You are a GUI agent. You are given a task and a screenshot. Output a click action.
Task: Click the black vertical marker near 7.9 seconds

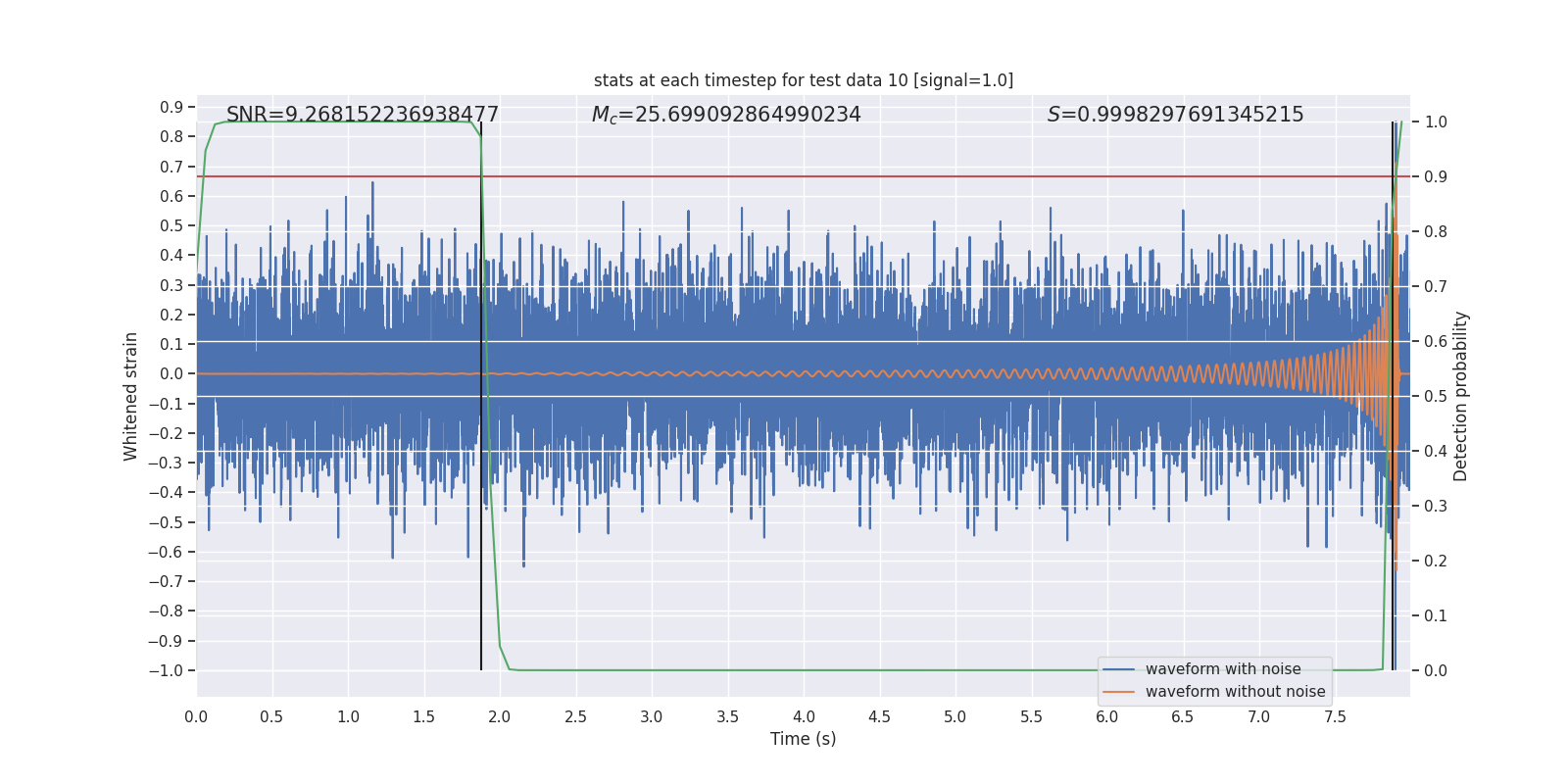(x=1393, y=608)
